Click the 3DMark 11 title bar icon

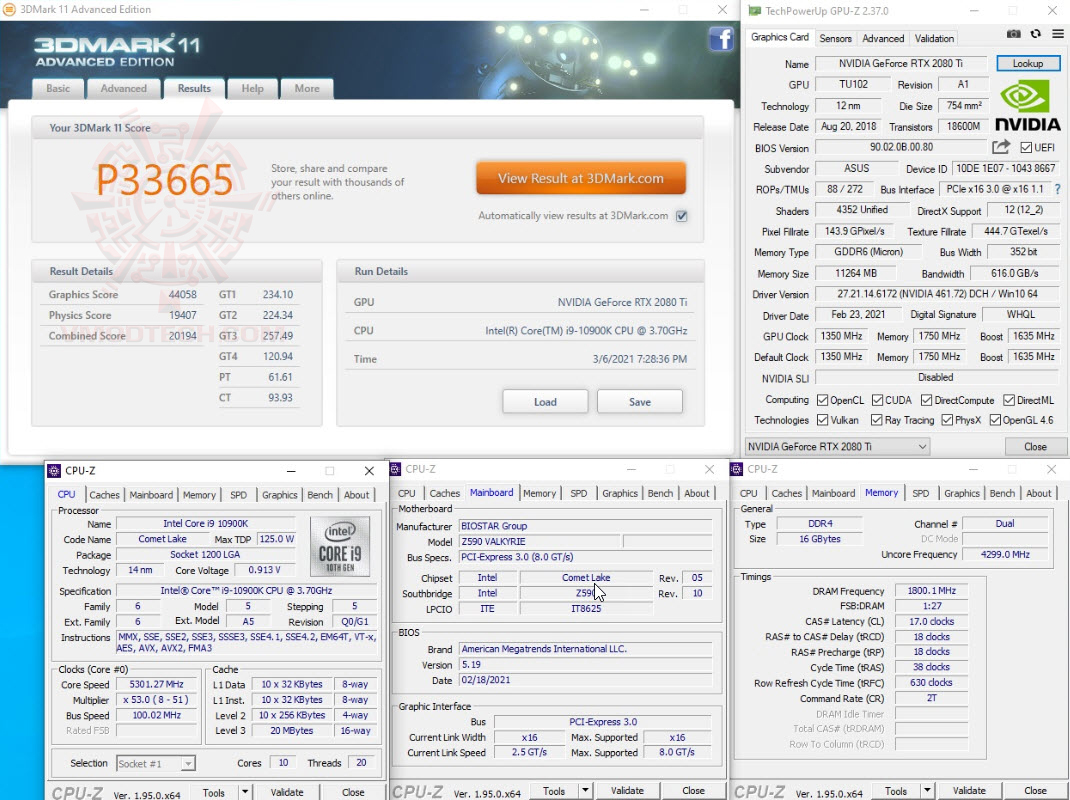(9, 10)
